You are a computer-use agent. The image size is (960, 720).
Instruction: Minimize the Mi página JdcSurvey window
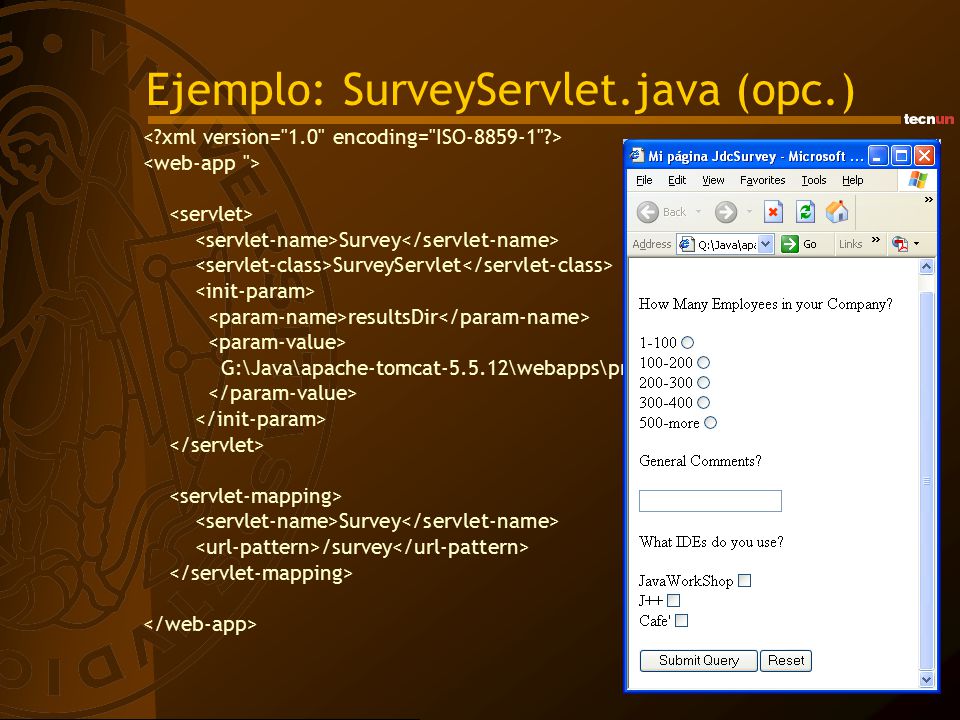click(878, 156)
